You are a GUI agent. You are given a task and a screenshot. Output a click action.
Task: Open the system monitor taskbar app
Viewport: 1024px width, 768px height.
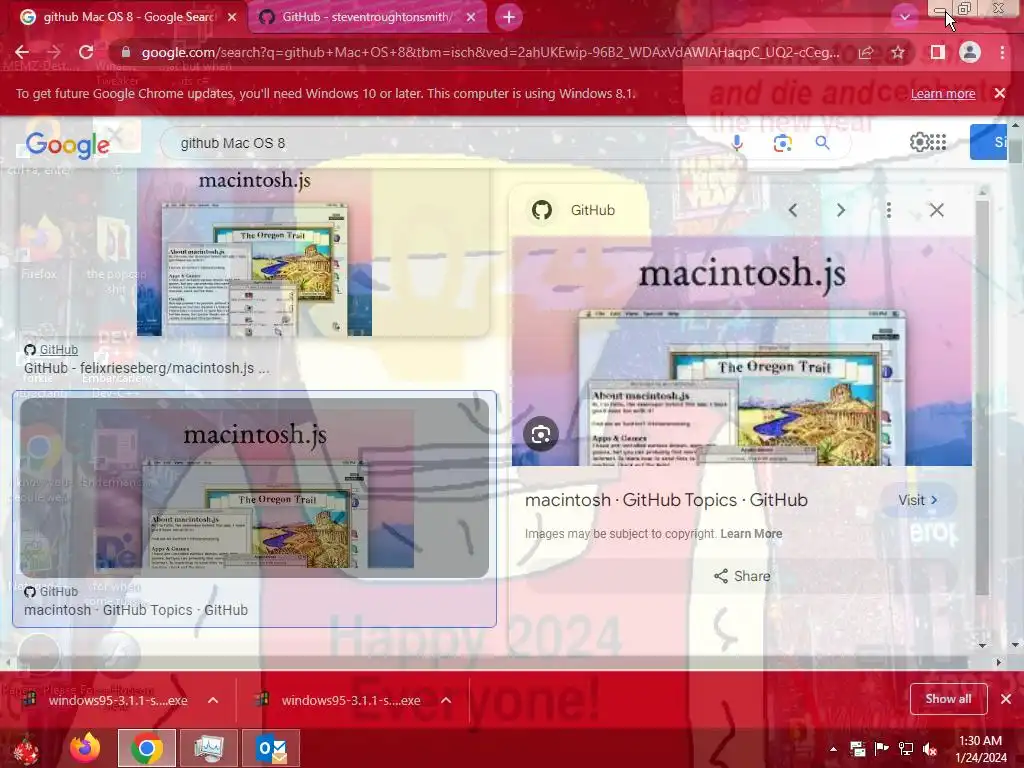coord(208,748)
